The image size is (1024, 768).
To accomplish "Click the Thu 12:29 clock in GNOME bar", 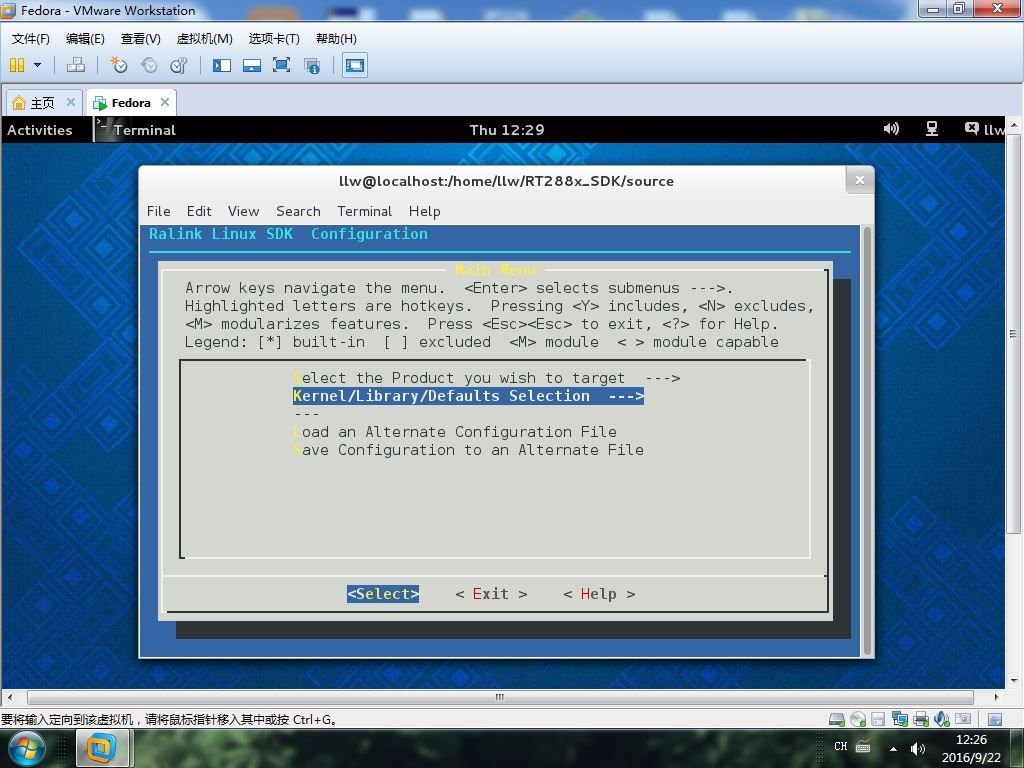I will [507, 130].
